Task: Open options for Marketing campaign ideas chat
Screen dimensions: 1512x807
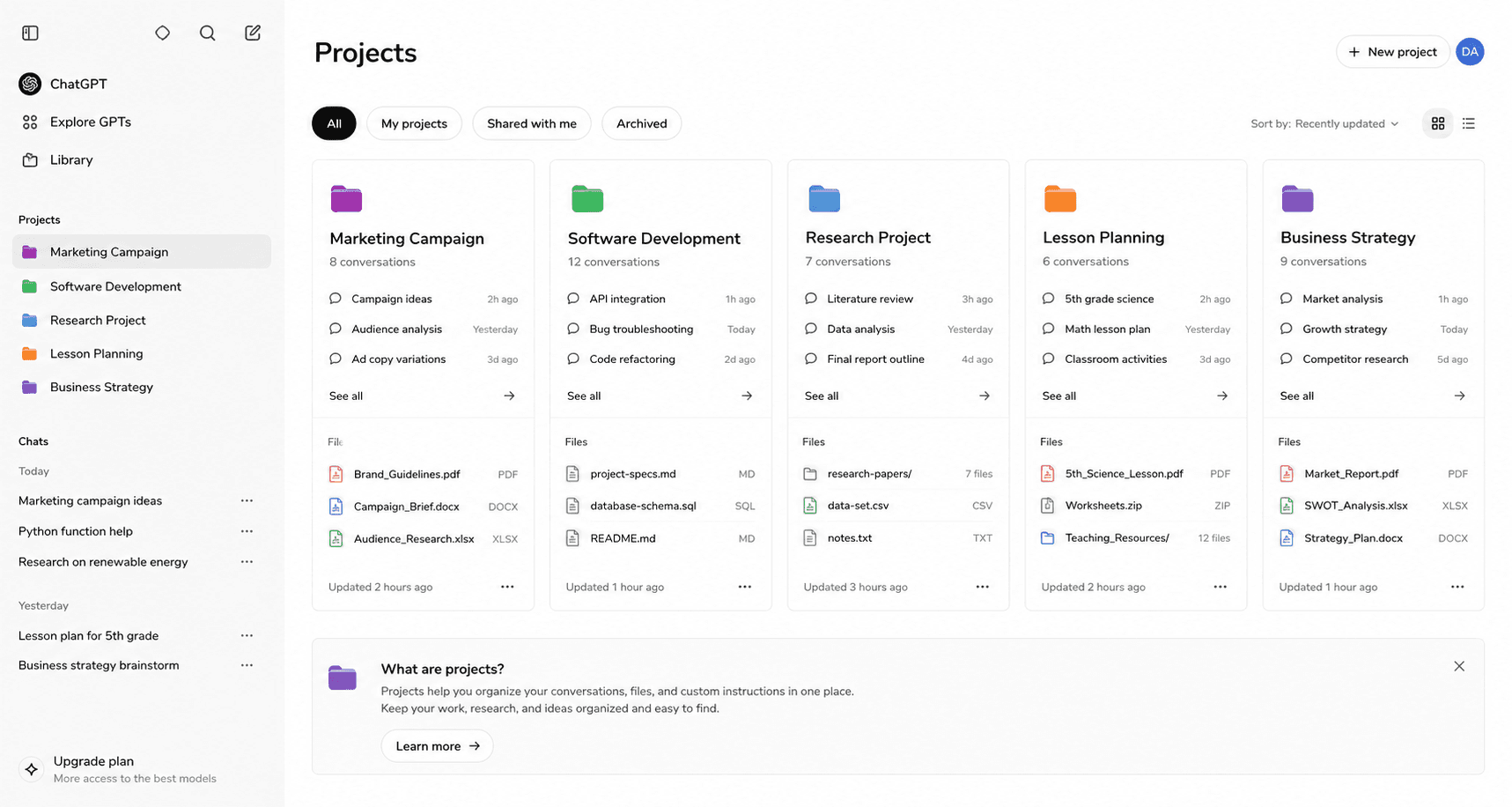Action: [247, 500]
